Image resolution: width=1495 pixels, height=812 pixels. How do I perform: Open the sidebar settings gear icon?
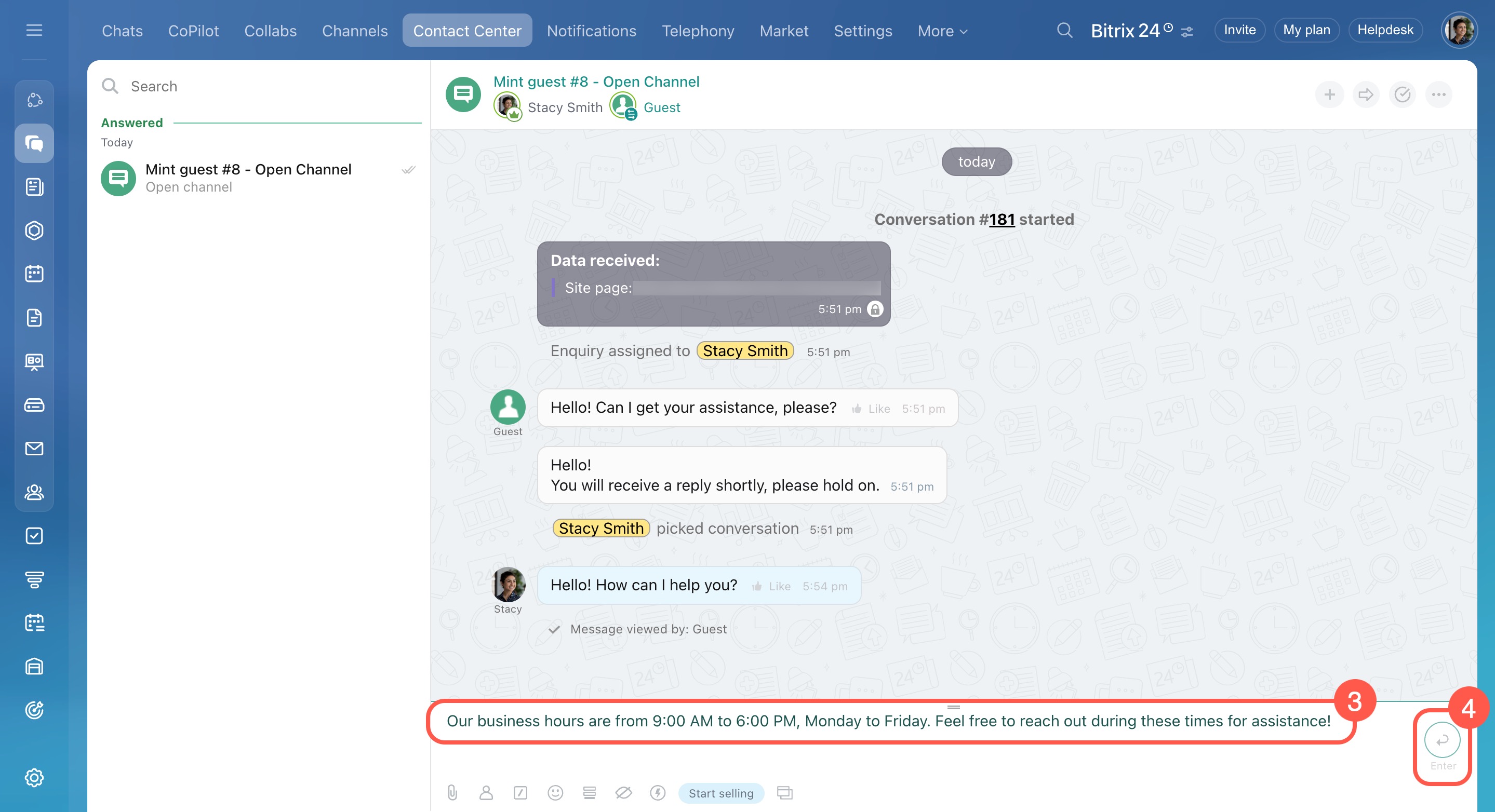(x=34, y=777)
